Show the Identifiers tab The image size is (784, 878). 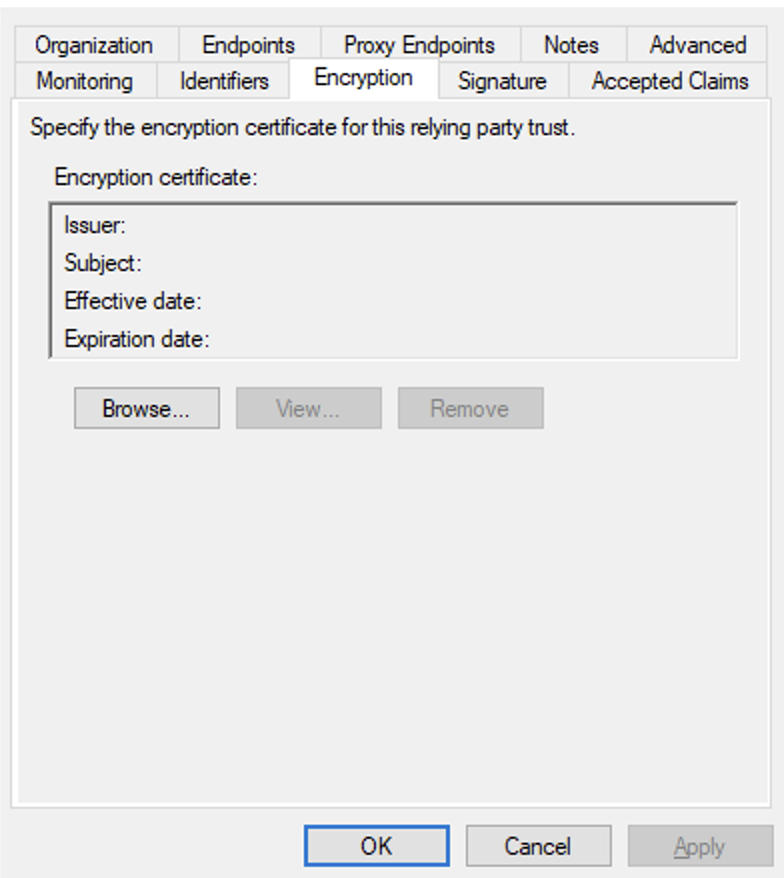tap(224, 81)
